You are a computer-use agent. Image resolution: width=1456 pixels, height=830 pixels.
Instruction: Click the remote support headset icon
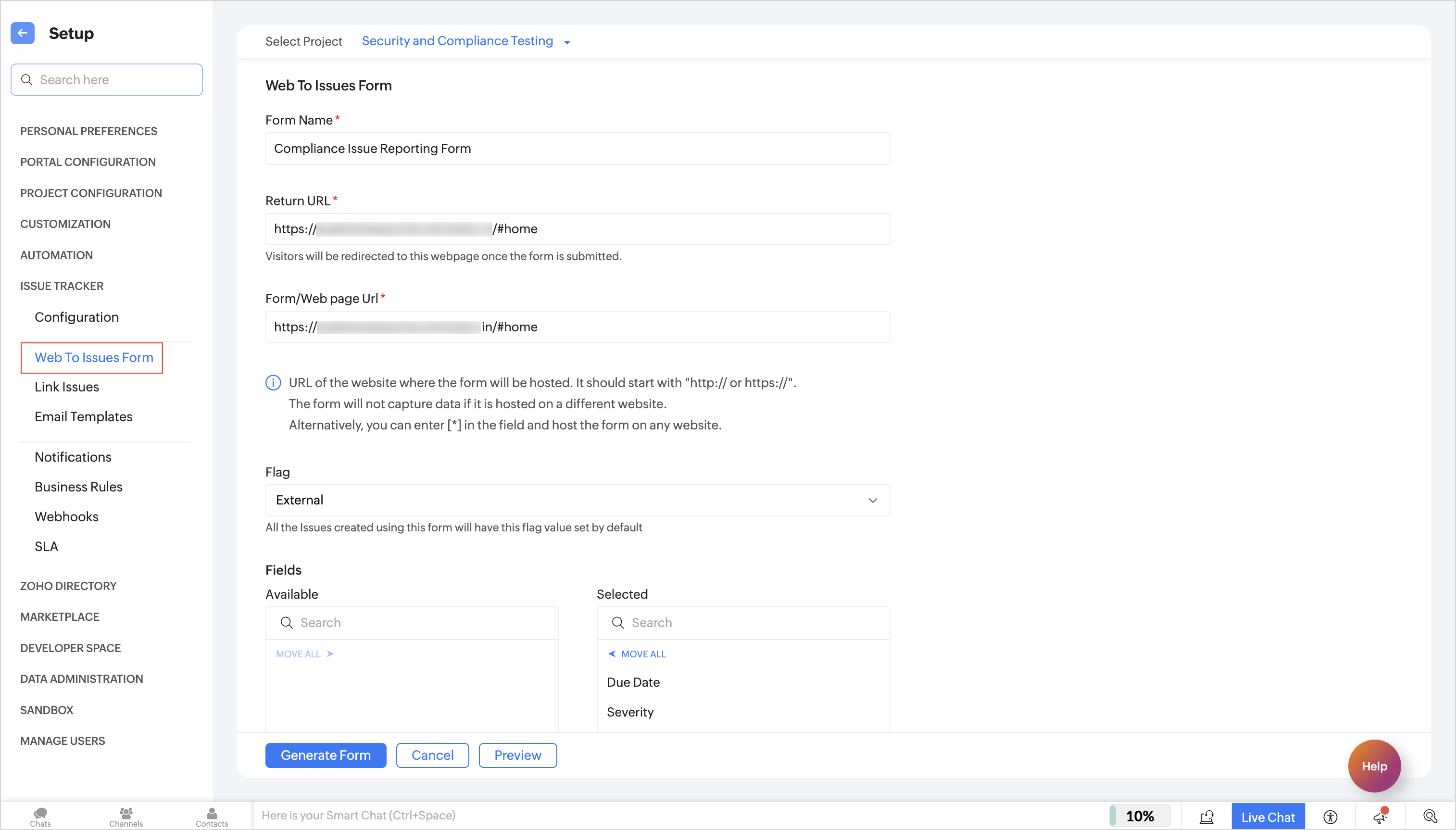tap(1206, 817)
